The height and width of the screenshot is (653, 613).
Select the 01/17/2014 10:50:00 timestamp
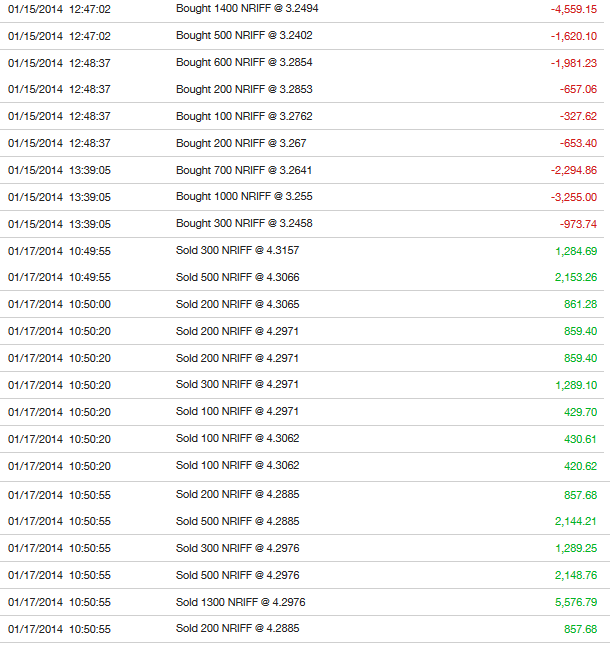click(59, 304)
